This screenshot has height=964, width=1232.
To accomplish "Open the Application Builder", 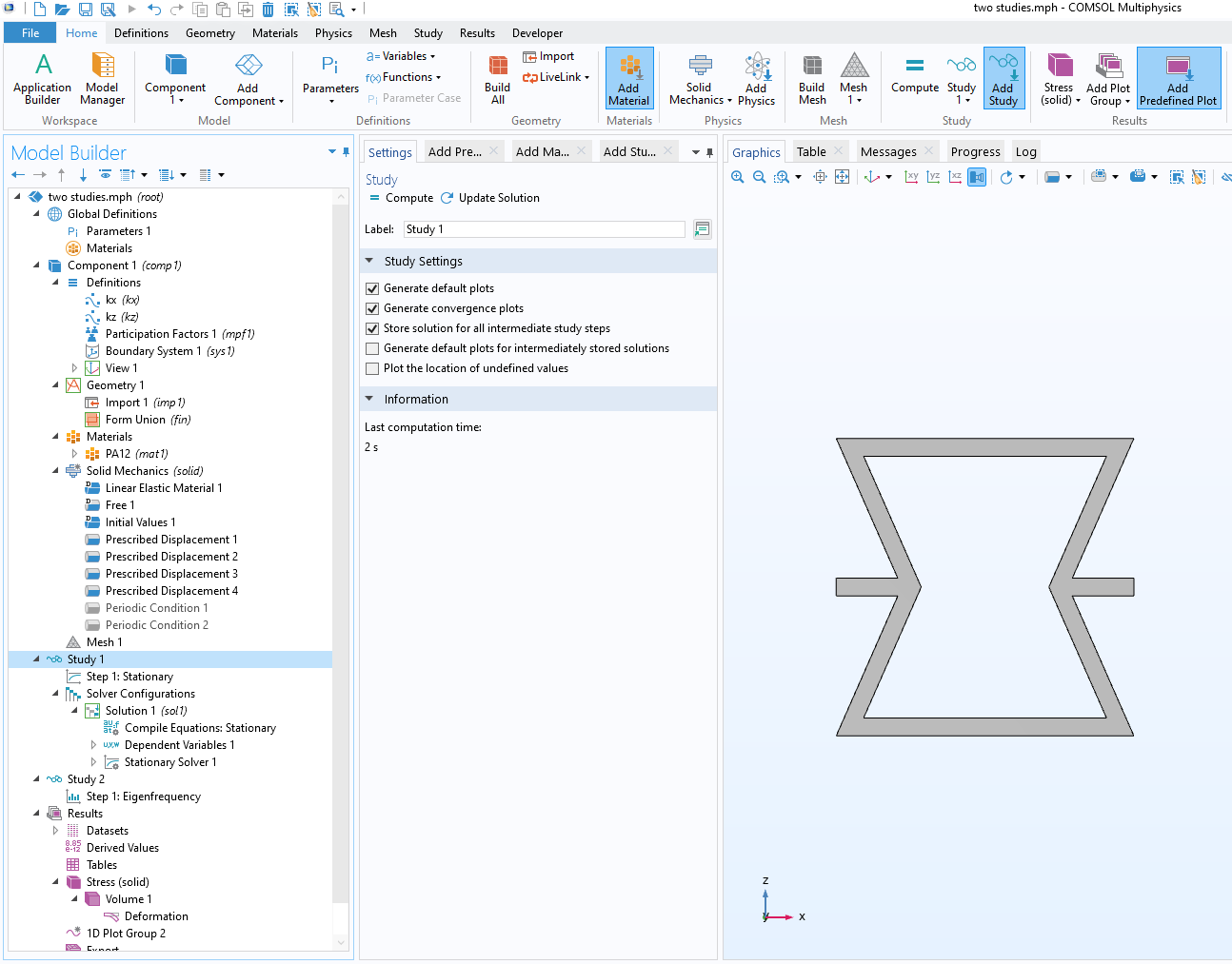I will click(42, 79).
